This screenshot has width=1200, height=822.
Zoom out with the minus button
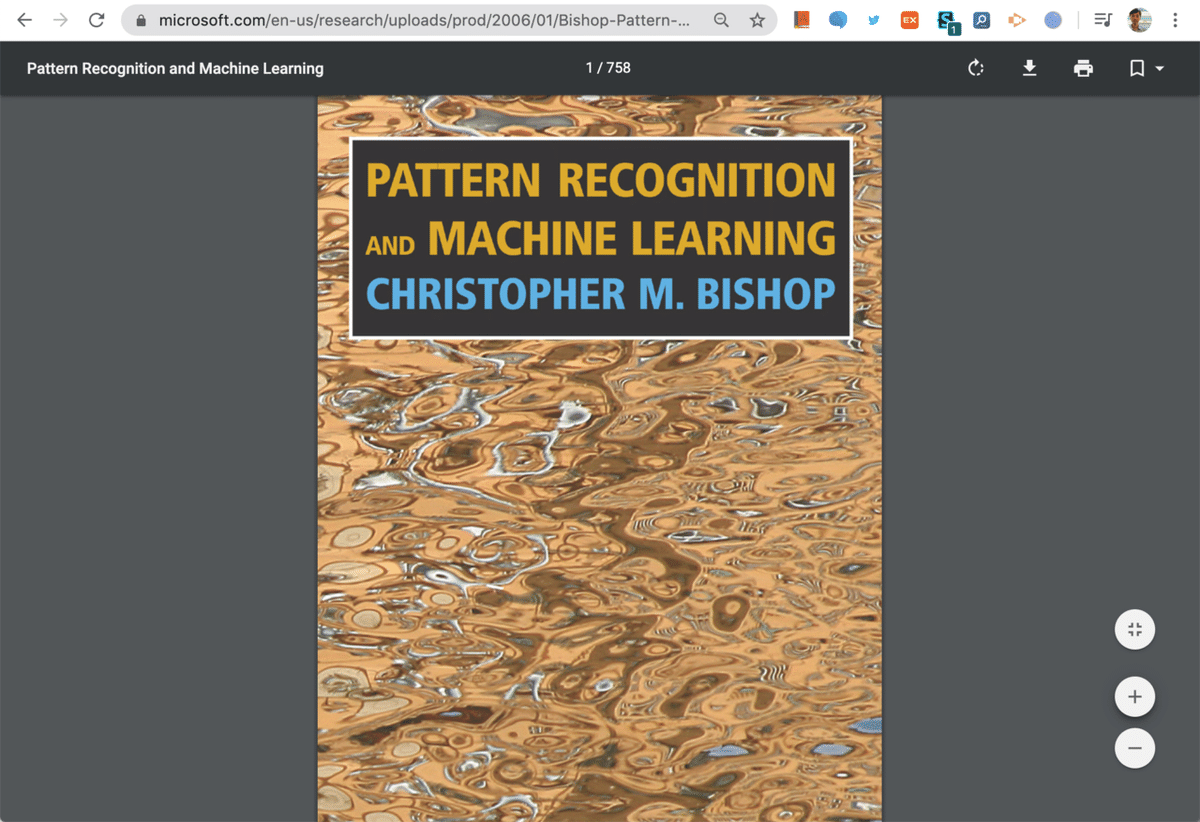click(1134, 747)
